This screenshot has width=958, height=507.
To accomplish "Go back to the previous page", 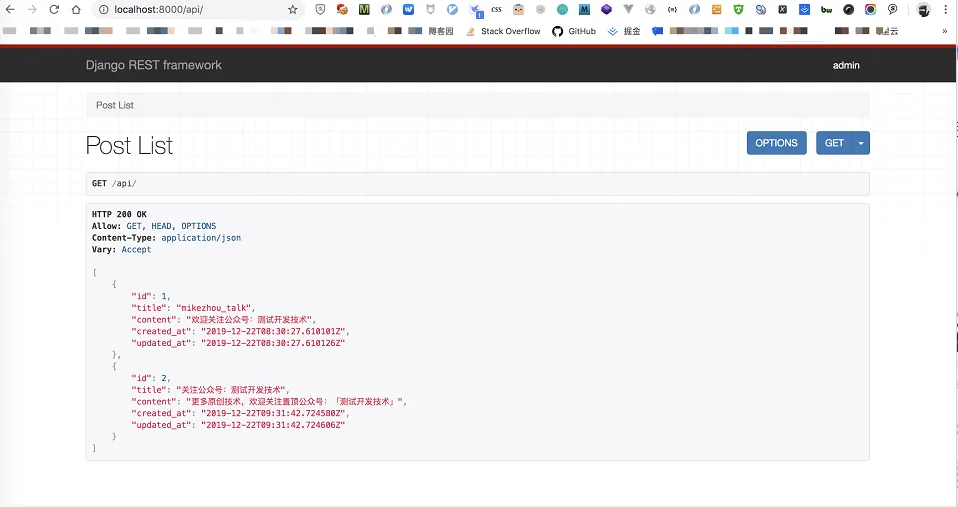I will pyautogui.click(x=10, y=9).
